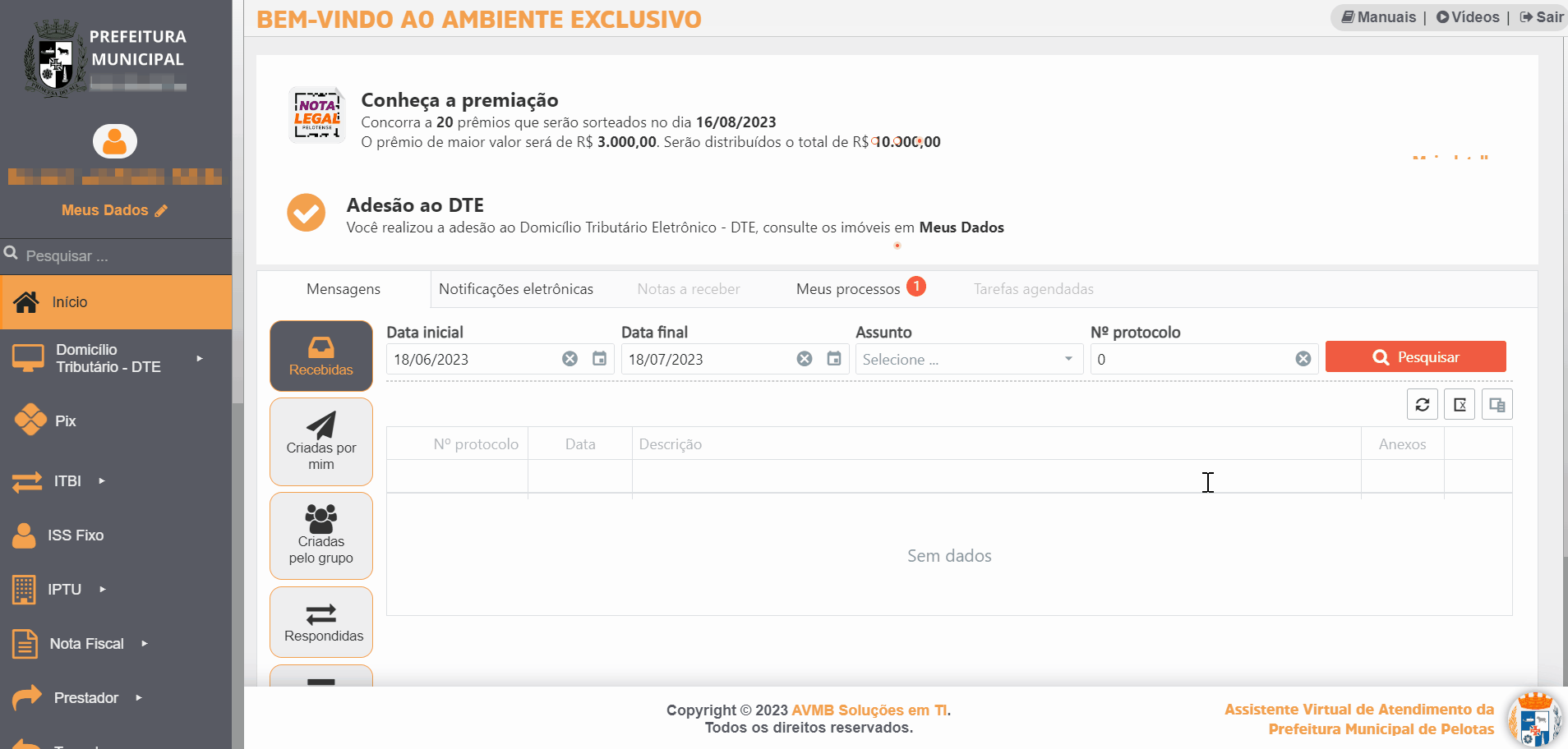Open the Meus processos tab
Image resolution: width=1568 pixels, height=749 pixels.
847,289
